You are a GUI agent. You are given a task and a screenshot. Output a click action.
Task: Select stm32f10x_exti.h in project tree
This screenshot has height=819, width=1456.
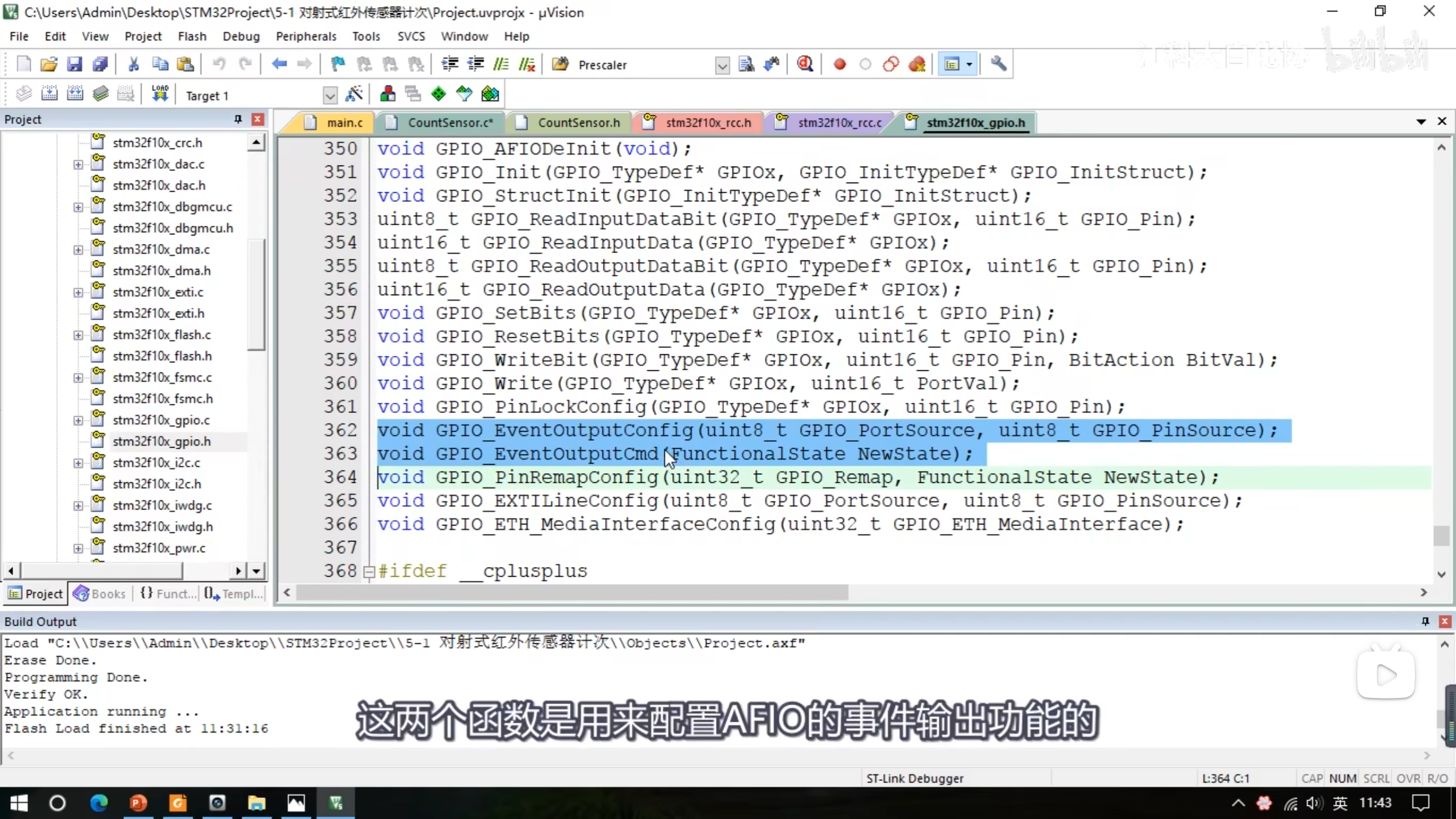[158, 313]
